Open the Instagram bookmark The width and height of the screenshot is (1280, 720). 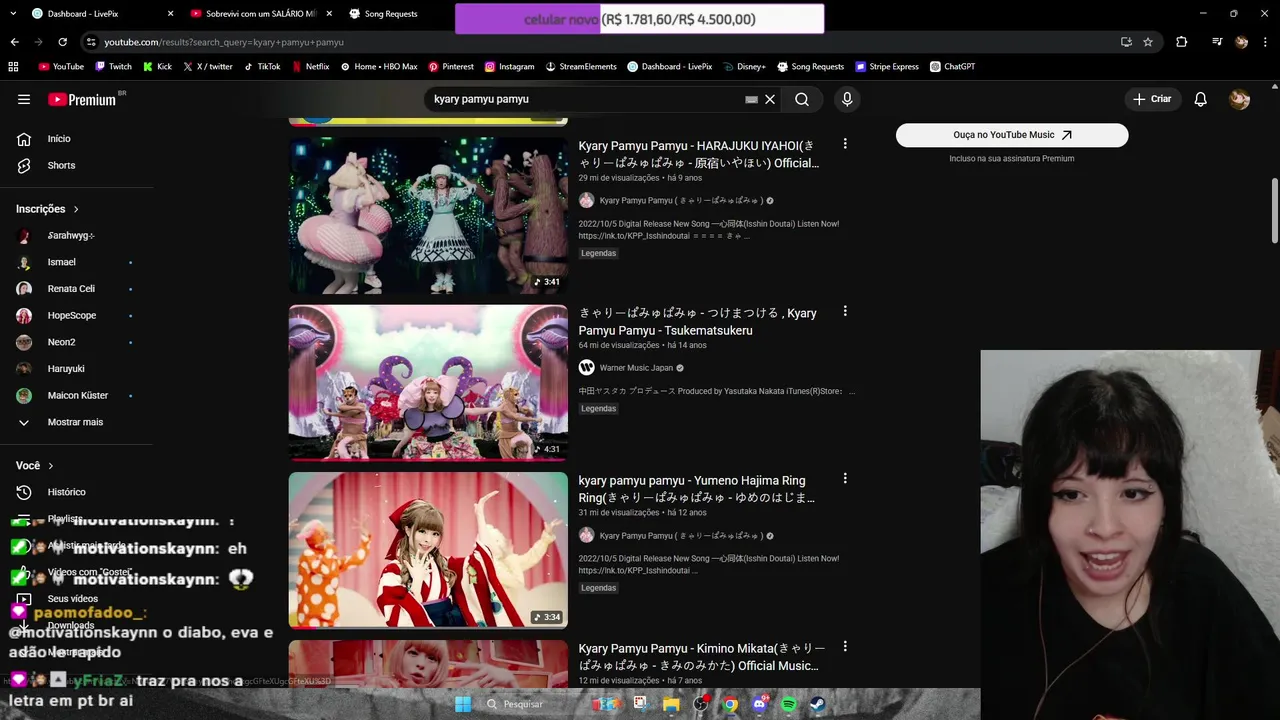pyautogui.click(x=509, y=67)
